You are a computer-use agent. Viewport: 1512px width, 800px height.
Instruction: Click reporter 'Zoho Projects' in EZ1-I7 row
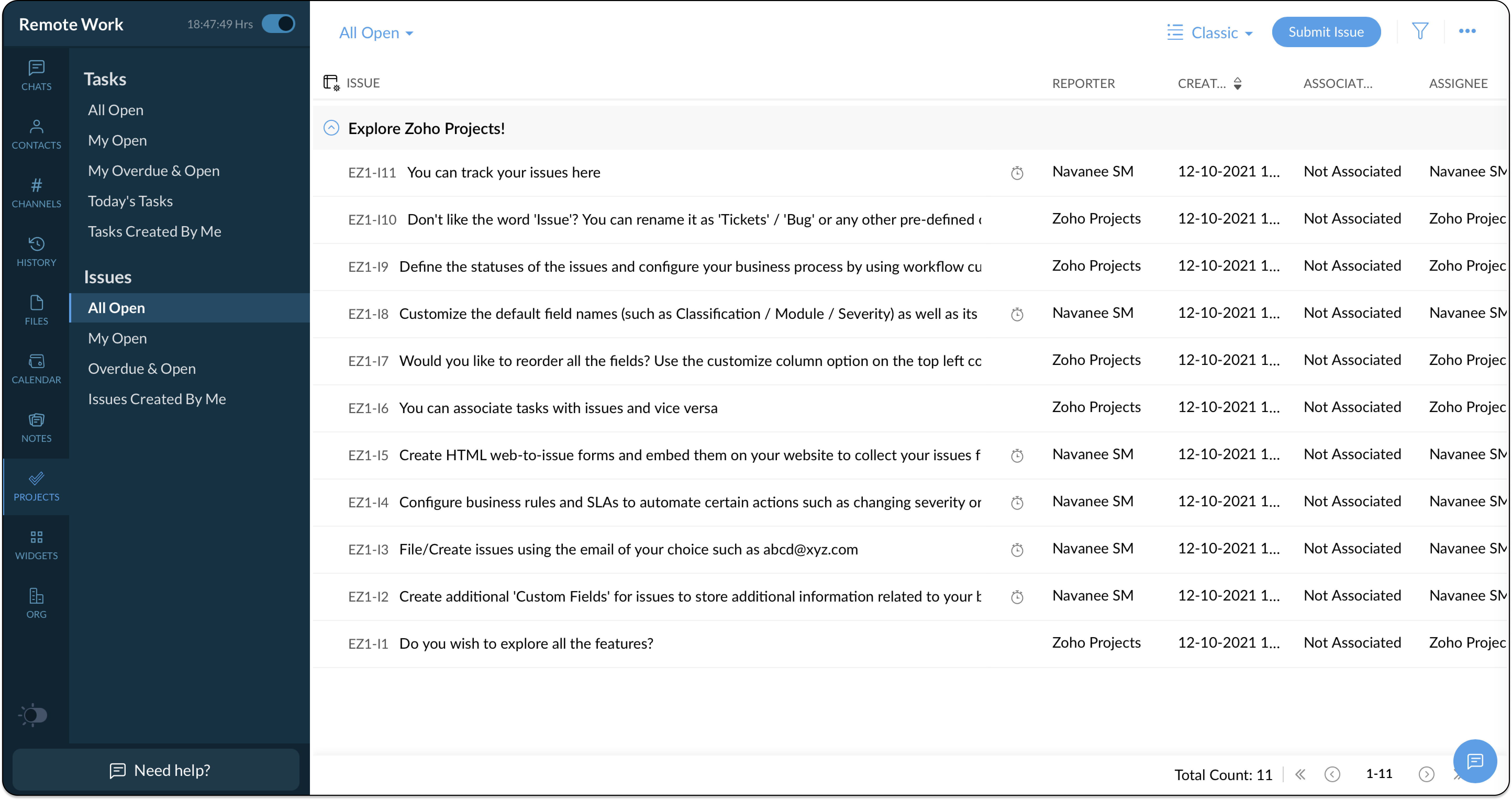click(1096, 360)
